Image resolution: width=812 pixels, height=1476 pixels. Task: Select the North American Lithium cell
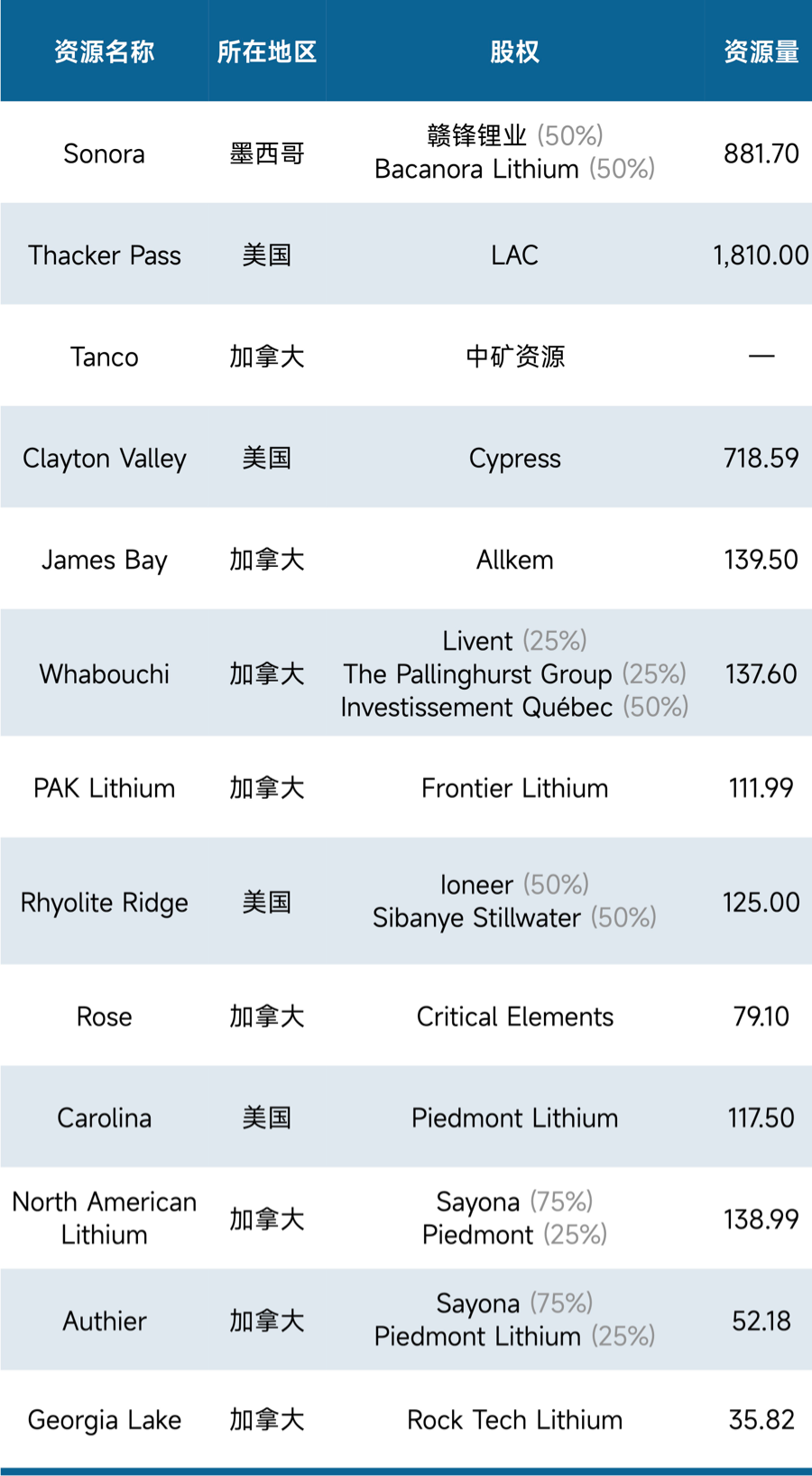pos(104,1218)
